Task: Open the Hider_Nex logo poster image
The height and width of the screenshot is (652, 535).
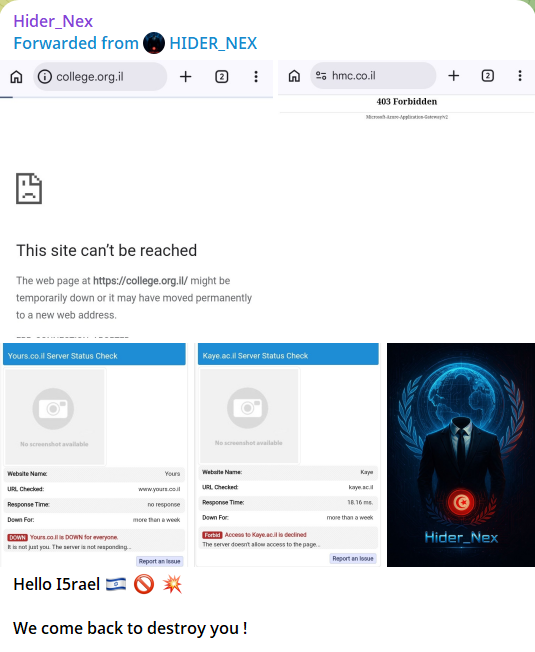Action: (461, 455)
